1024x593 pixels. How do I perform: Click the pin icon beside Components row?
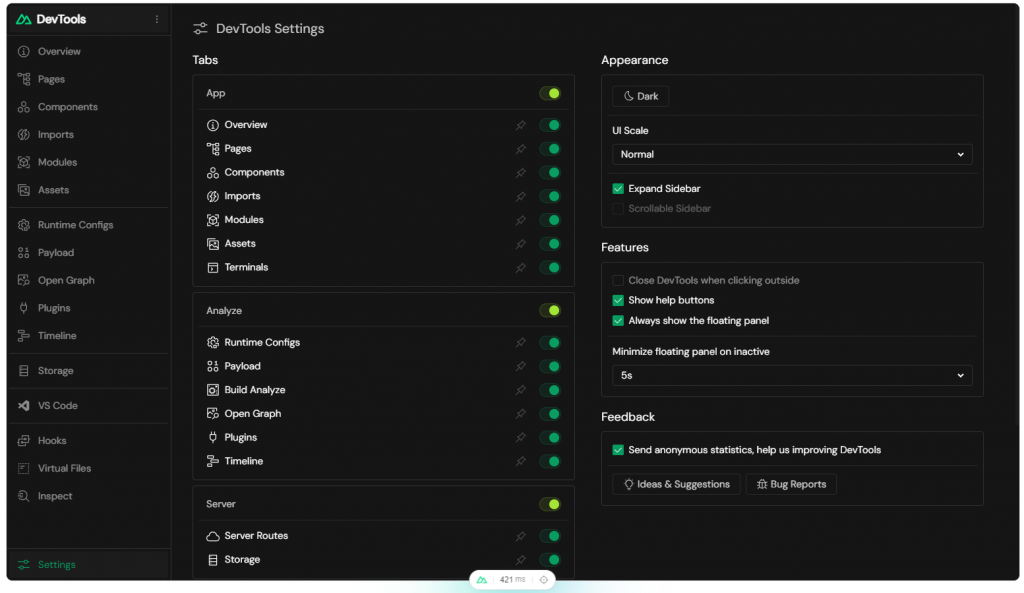[x=520, y=172]
